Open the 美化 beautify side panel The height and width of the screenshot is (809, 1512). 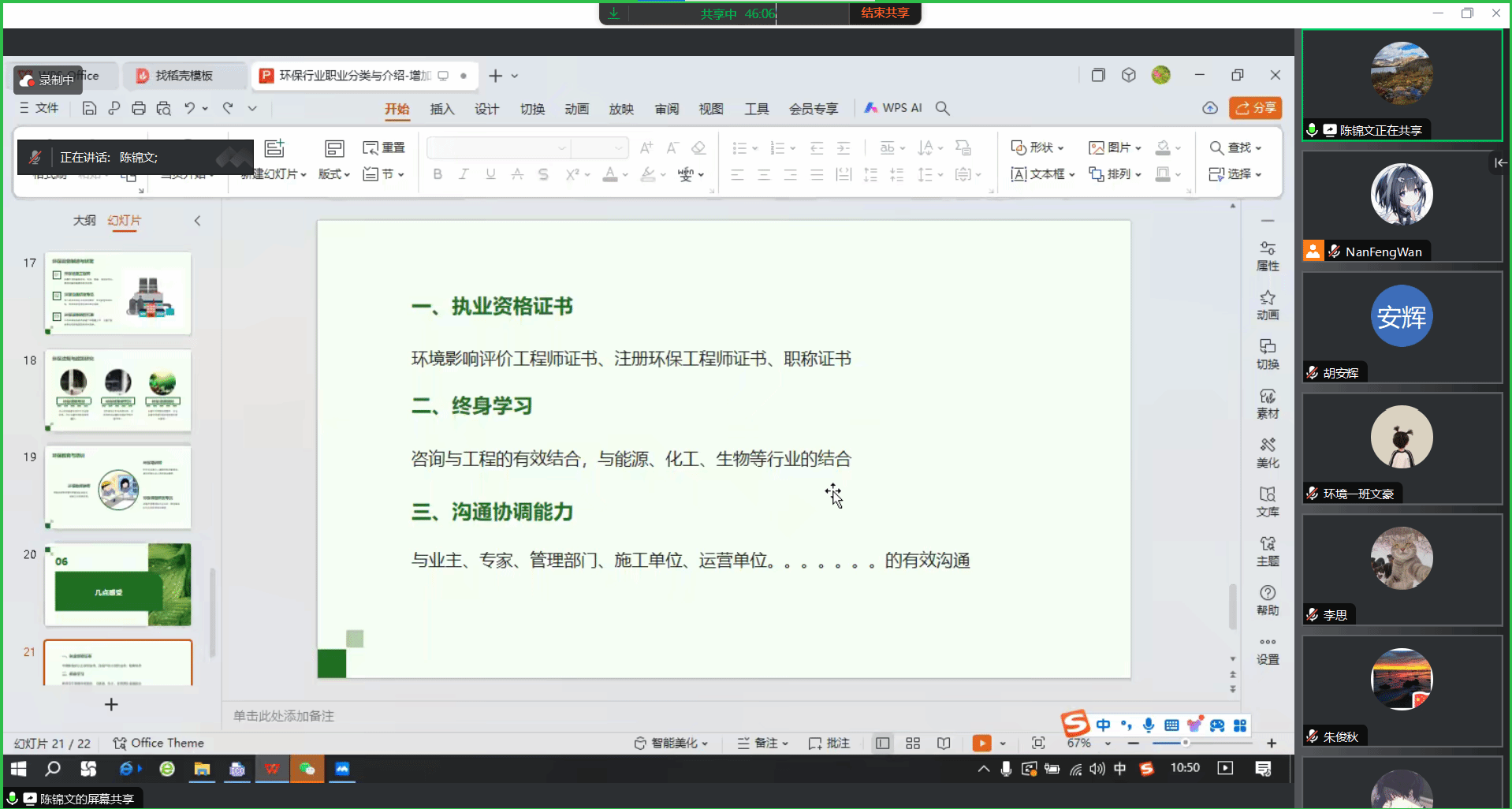[x=1267, y=453]
